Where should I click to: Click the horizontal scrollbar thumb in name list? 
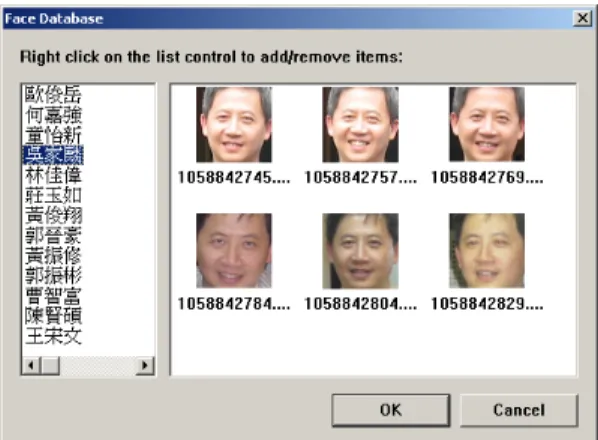(x=50, y=366)
